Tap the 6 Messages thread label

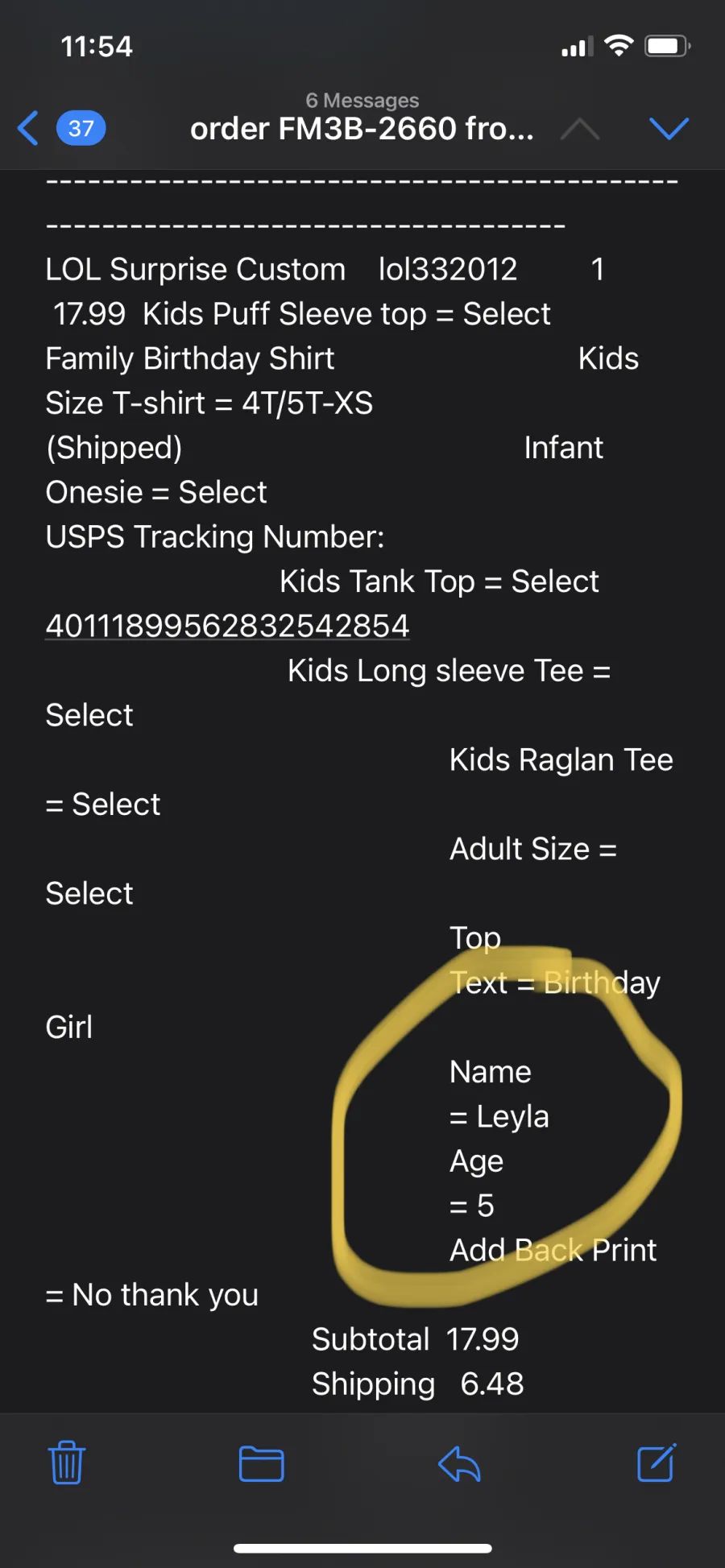coord(362,100)
